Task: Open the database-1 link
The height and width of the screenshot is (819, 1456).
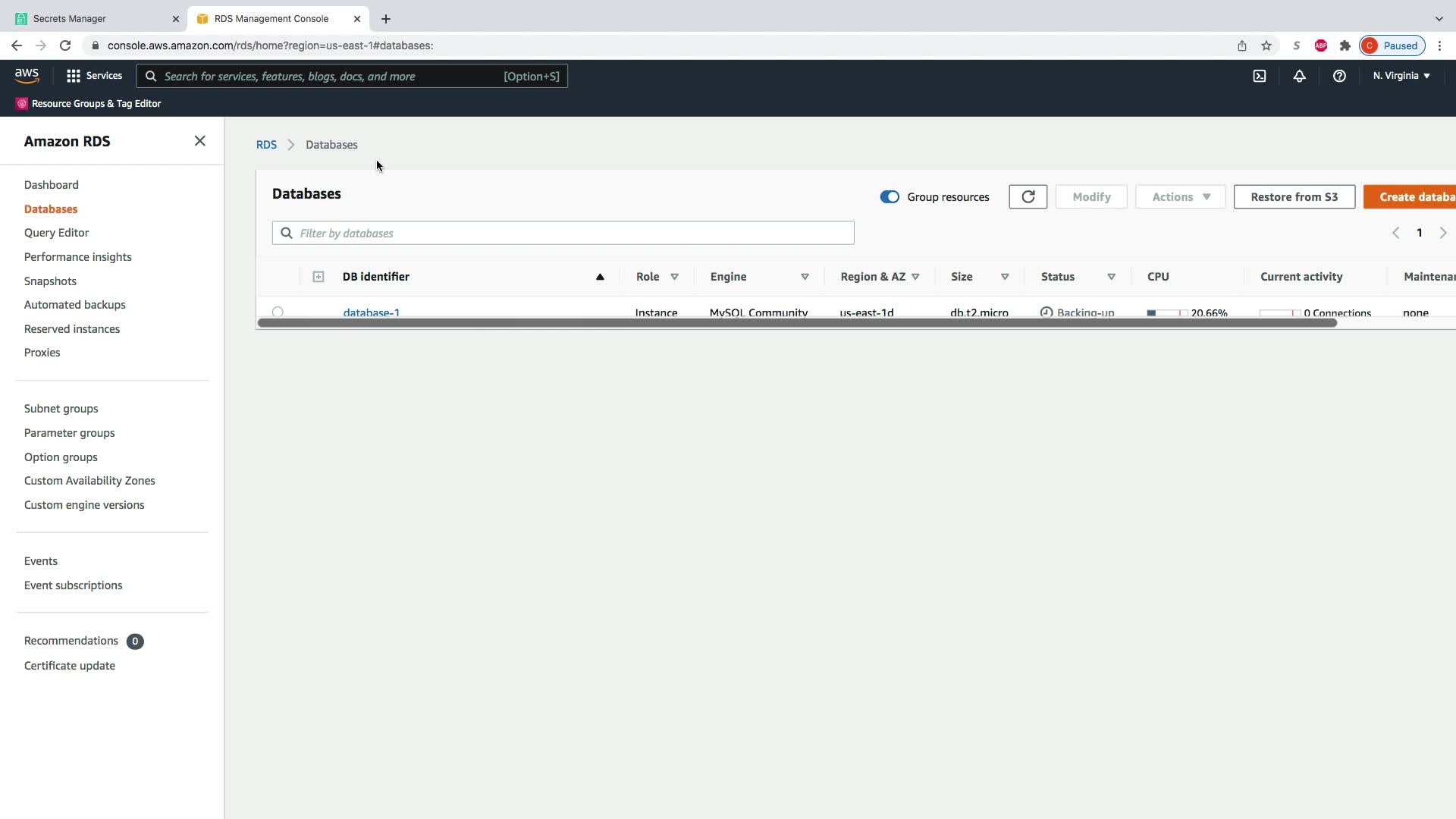Action: (x=371, y=312)
